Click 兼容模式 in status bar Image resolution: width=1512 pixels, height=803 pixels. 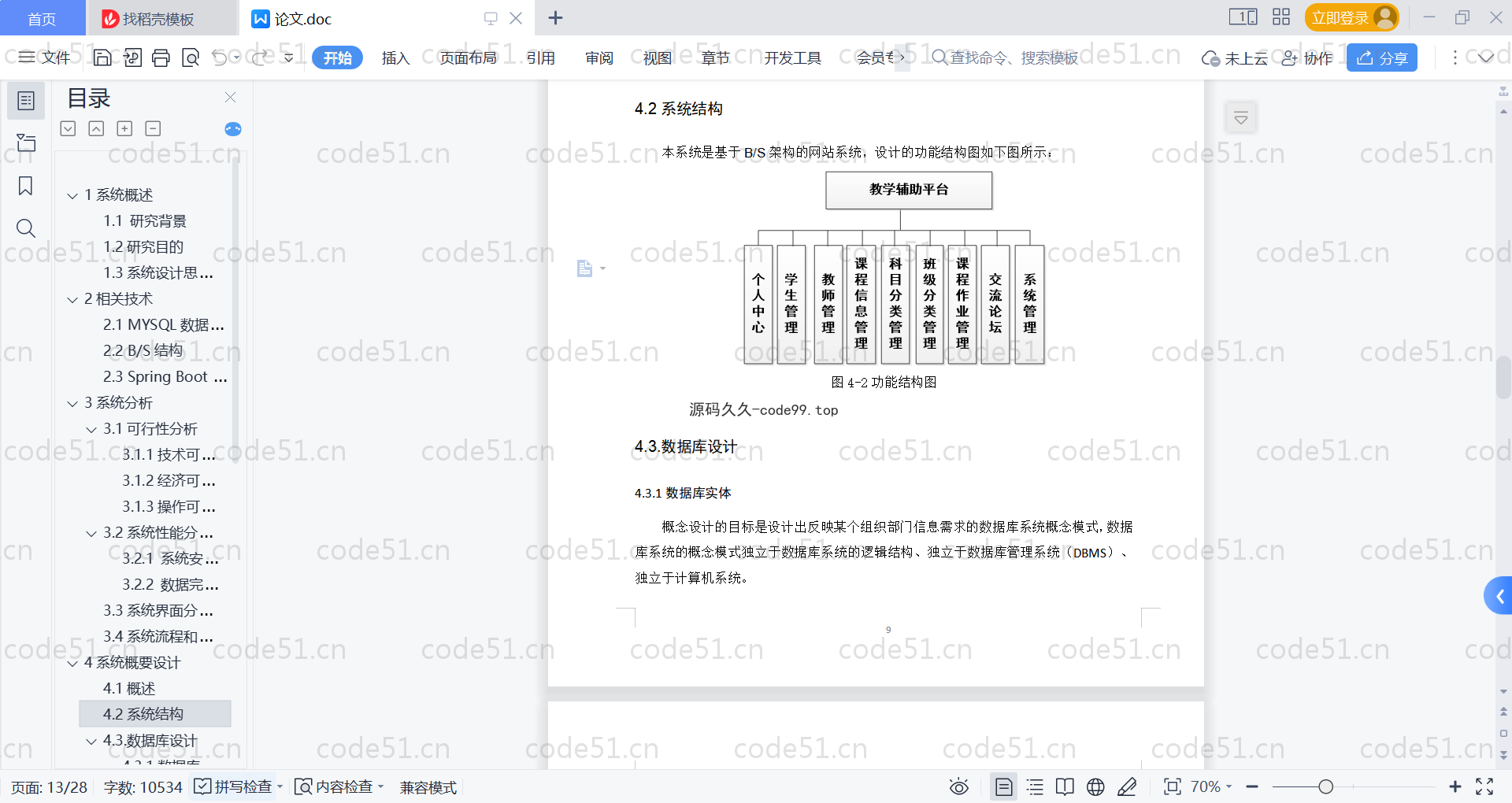pos(428,787)
